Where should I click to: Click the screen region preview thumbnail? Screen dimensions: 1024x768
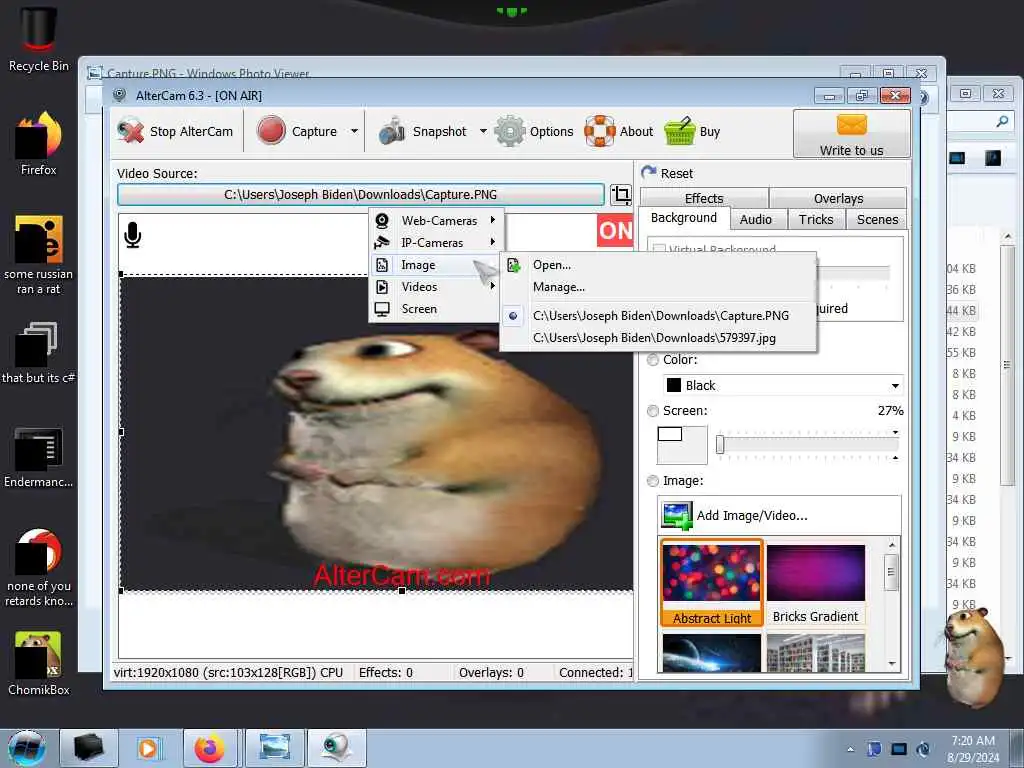pyautogui.click(x=681, y=444)
